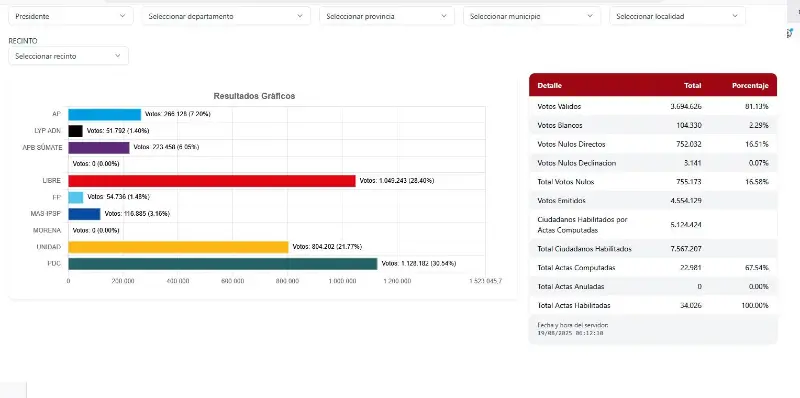This screenshot has width=800, height=398.
Task: Click Ciudadanos Habilitados por Actas Computadas label
Action: click(582, 225)
